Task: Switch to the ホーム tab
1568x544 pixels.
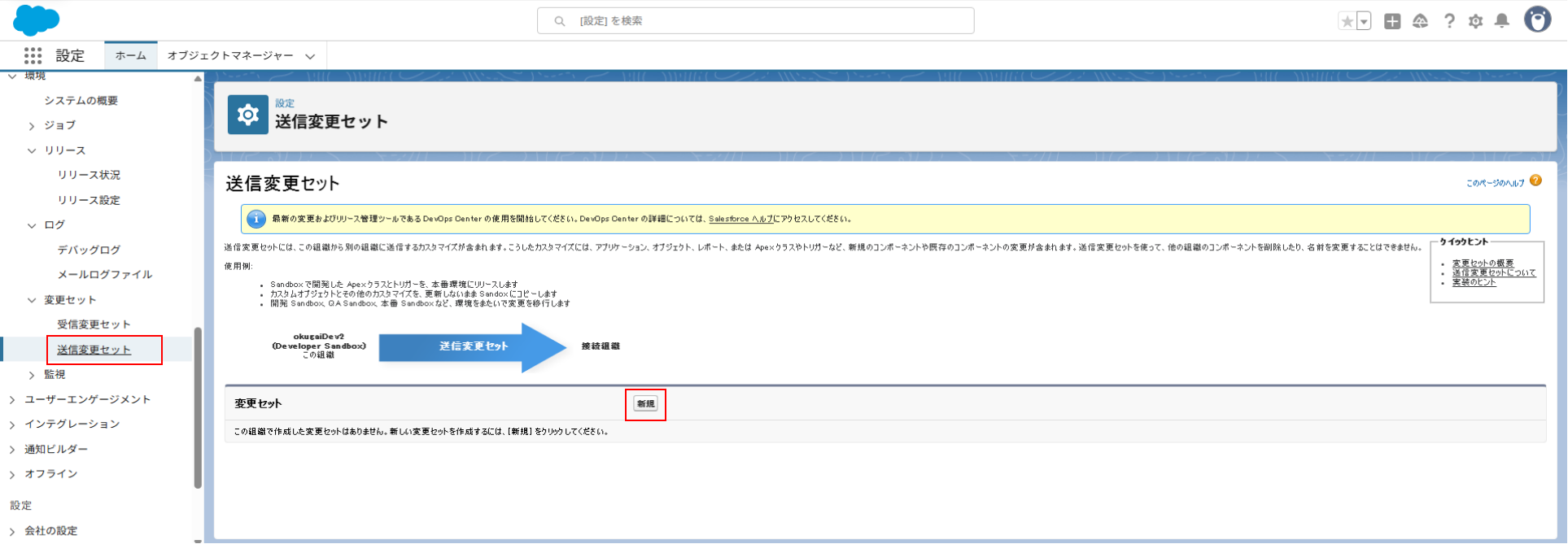Action: (x=130, y=55)
